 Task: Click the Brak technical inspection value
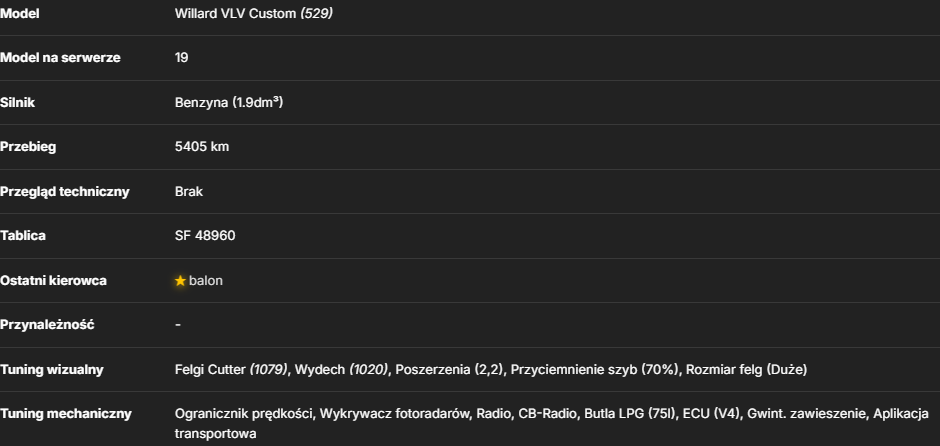[x=189, y=192]
